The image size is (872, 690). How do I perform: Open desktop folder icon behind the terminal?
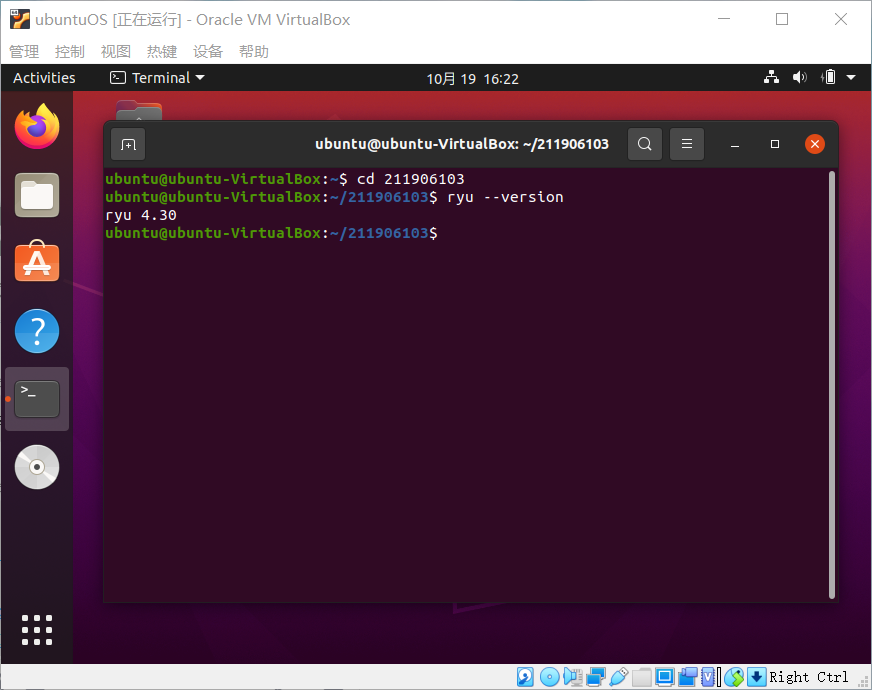[x=139, y=110]
